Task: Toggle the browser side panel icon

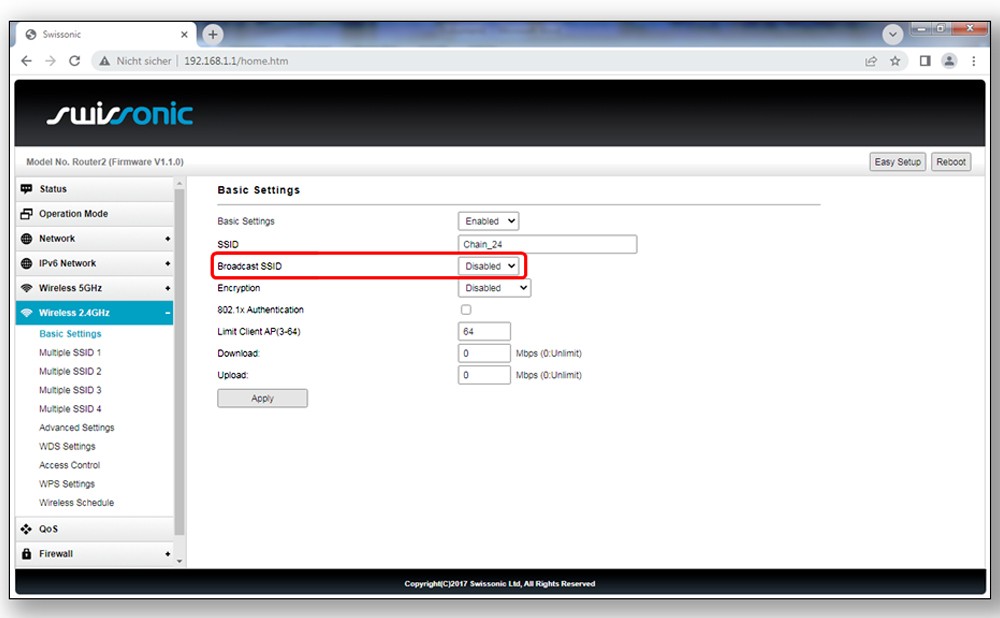Action: [925, 61]
